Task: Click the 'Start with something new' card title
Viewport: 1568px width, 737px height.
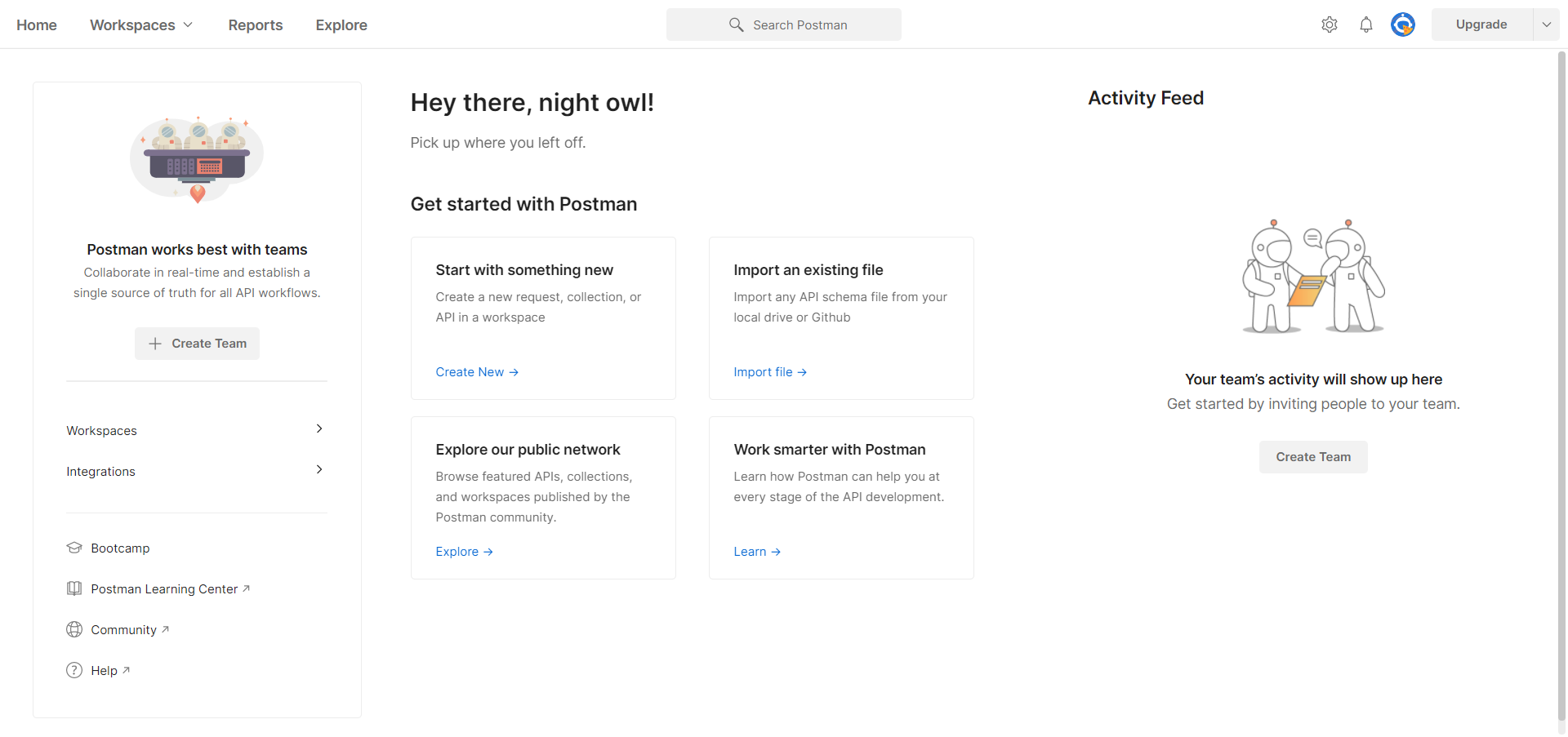Action: [524, 270]
